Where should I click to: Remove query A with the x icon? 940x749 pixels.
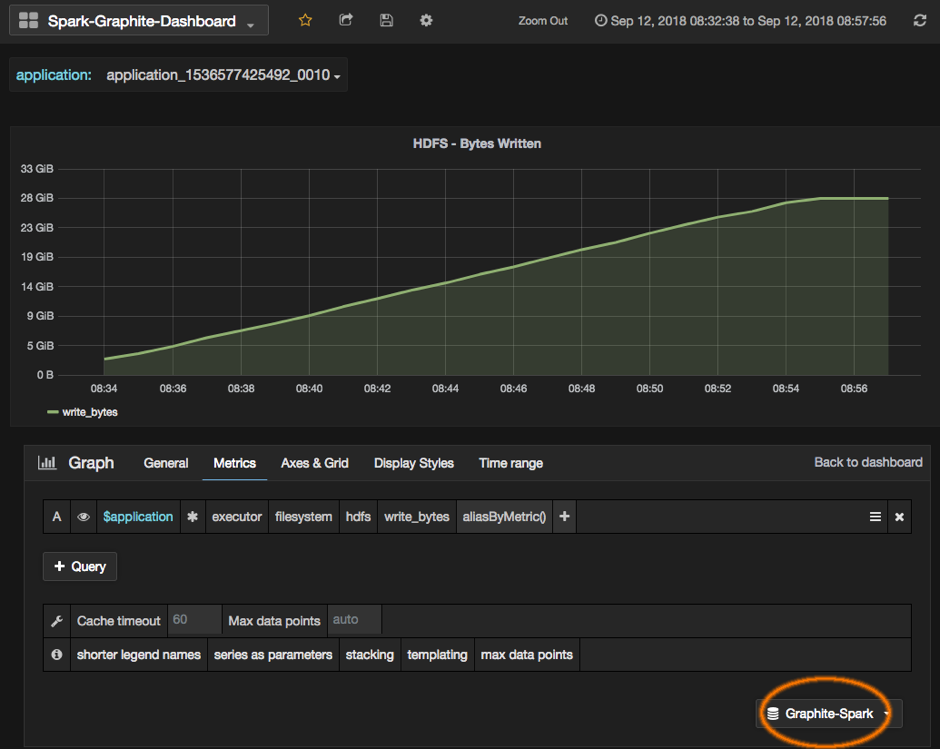click(x=899, y=517)
